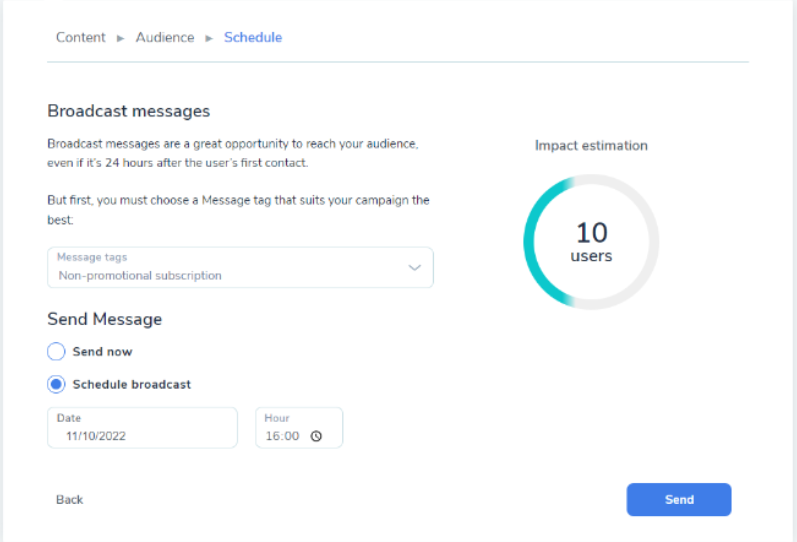Screen dimensions: 797x542
Task: Select the Schedule broadcast radio button
Action: [57, 384]
